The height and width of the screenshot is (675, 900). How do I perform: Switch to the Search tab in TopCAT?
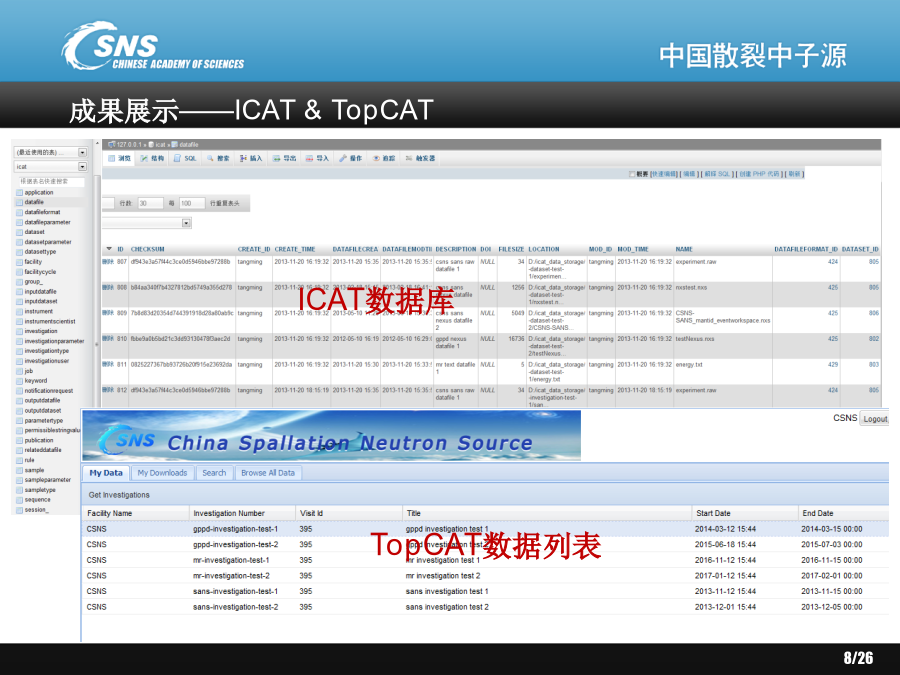[x=214, y=473]
